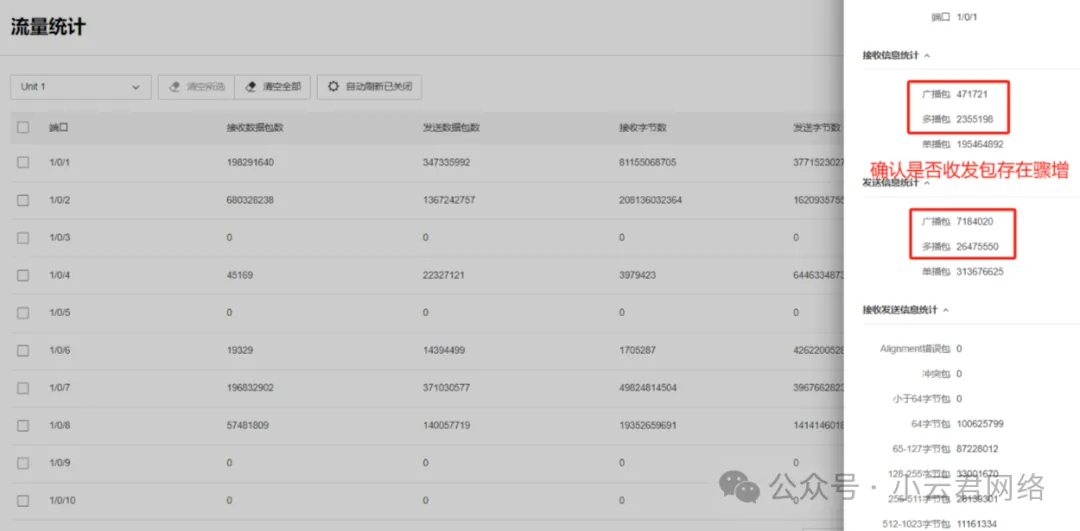The height and width of the screenshot is (531, 1080).
Task: Check the box for port 1/0/1
Action: point(23,162)
